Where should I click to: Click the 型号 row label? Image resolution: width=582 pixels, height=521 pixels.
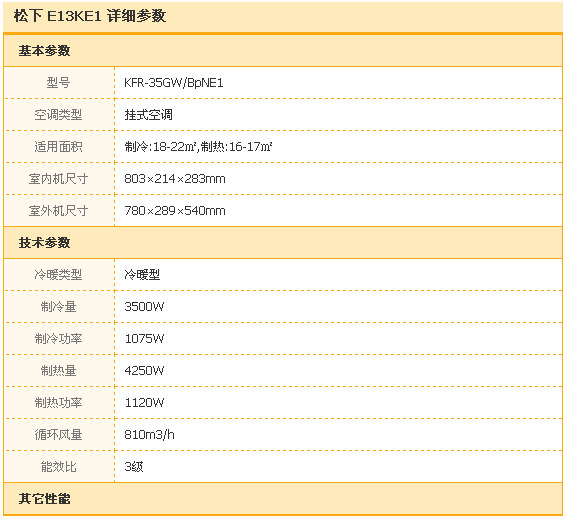(58, 82)
